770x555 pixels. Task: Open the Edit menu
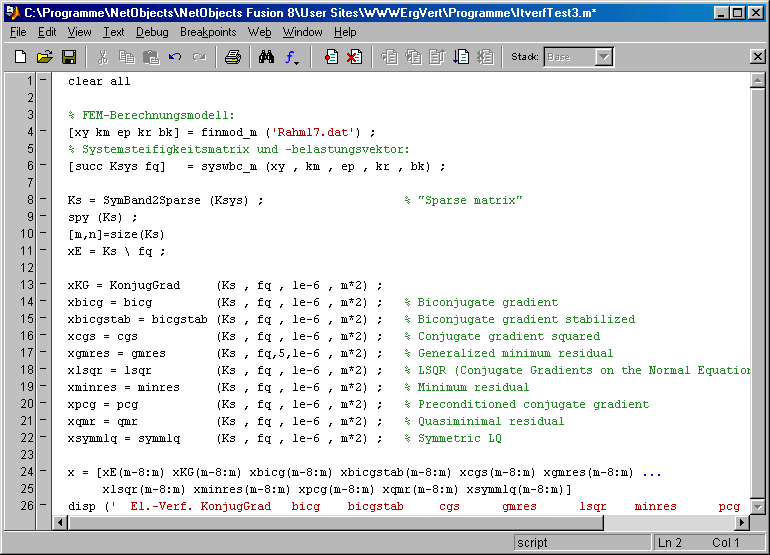coord(47,32)
